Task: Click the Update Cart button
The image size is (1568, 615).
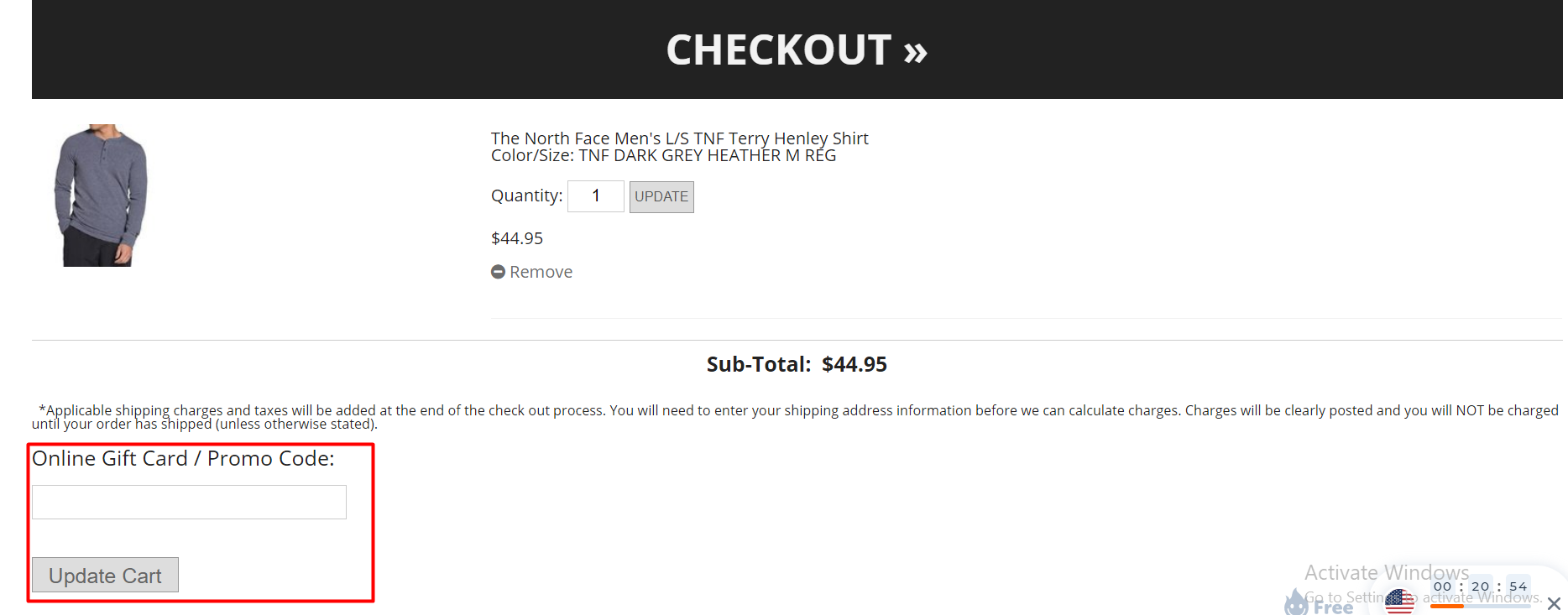Action: click(x=105, y=576)
